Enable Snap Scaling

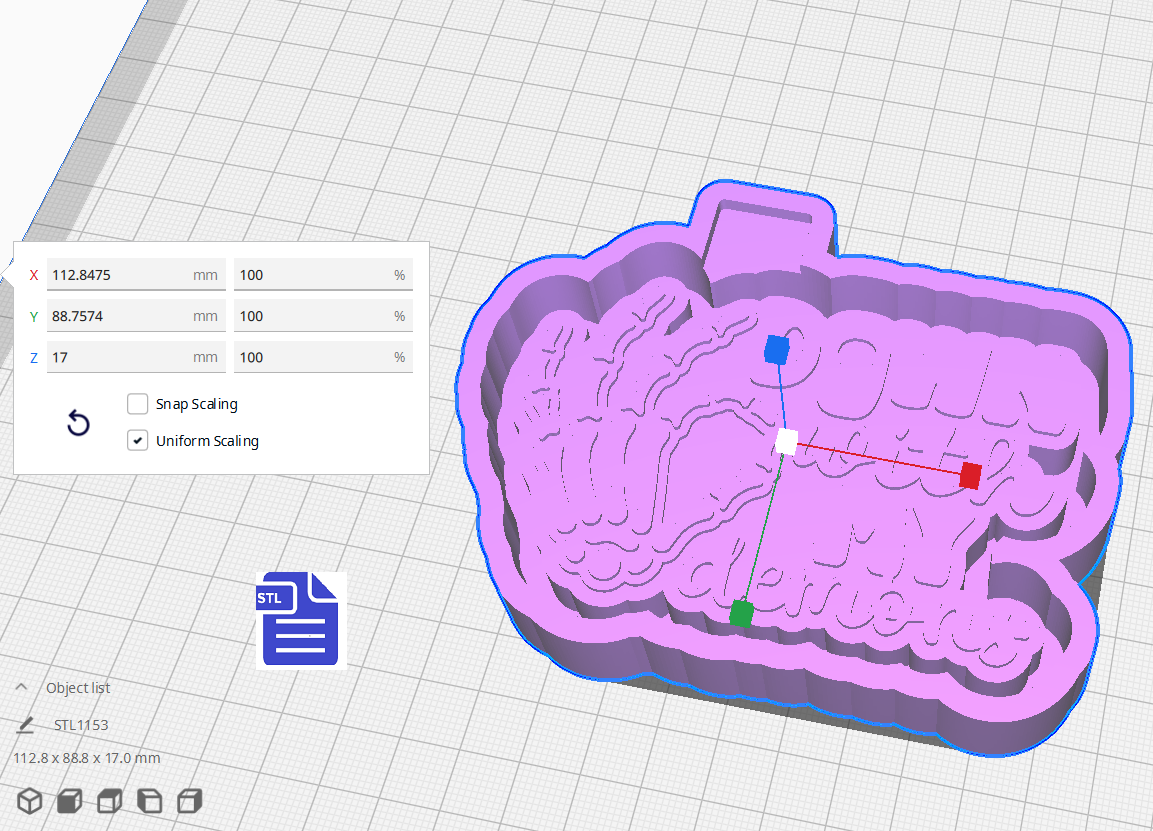(x=137, y=404)
